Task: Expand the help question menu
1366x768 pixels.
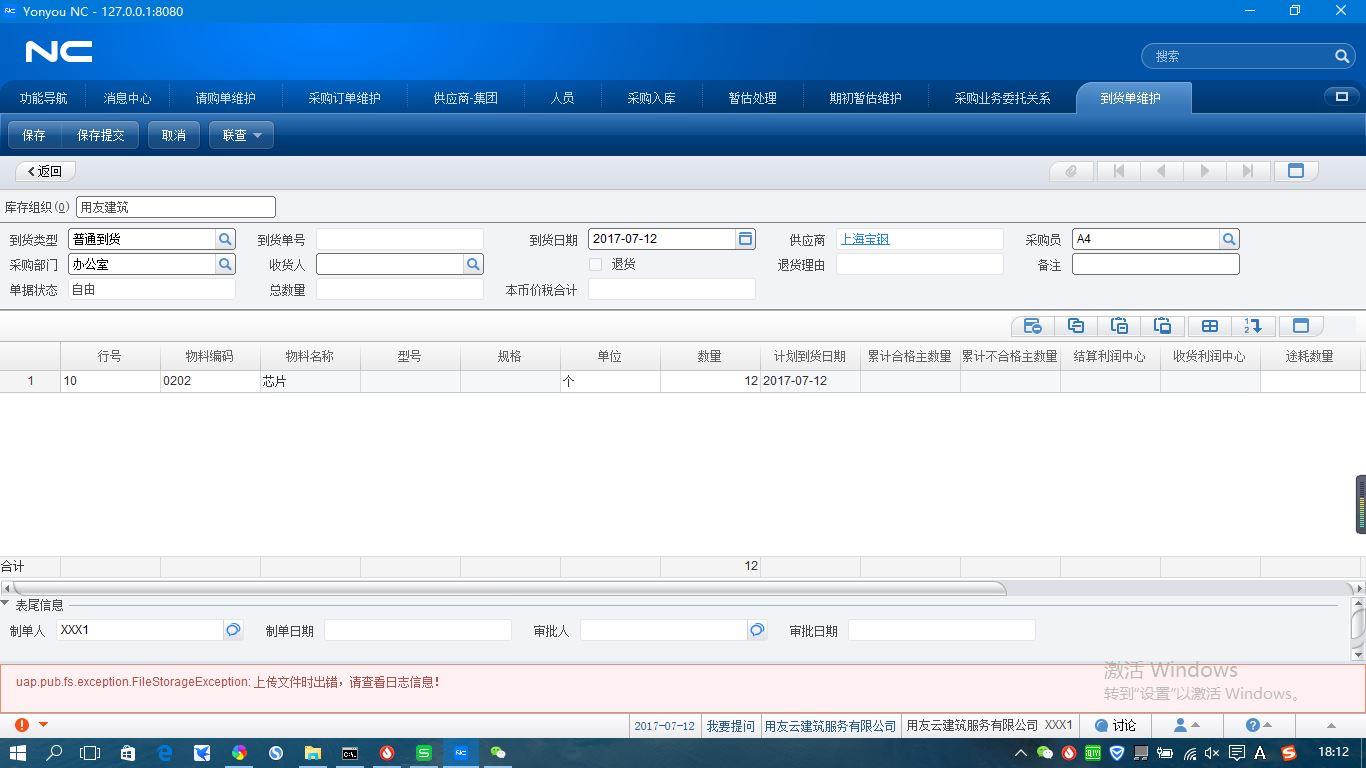Action: click(1258, 725)
